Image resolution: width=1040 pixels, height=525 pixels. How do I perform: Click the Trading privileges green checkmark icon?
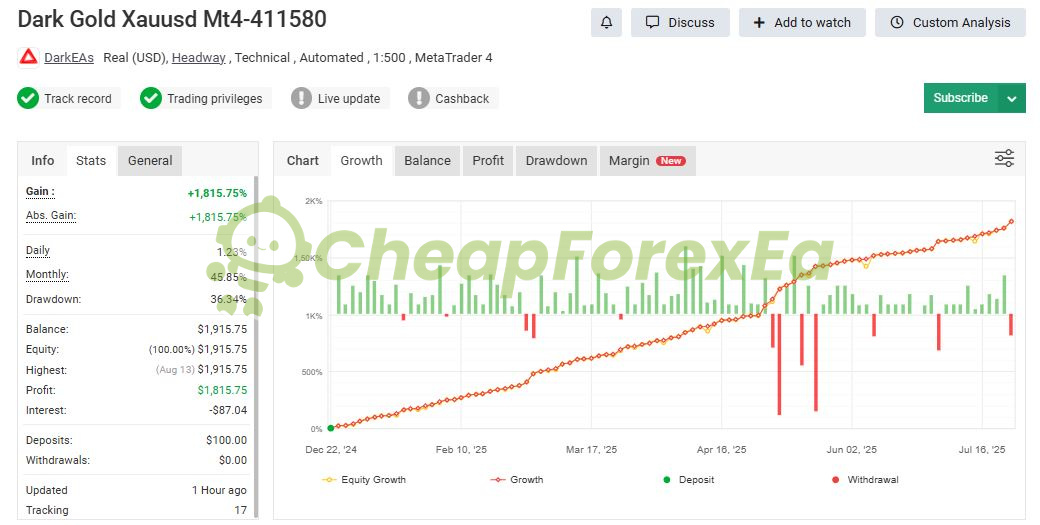151,98
